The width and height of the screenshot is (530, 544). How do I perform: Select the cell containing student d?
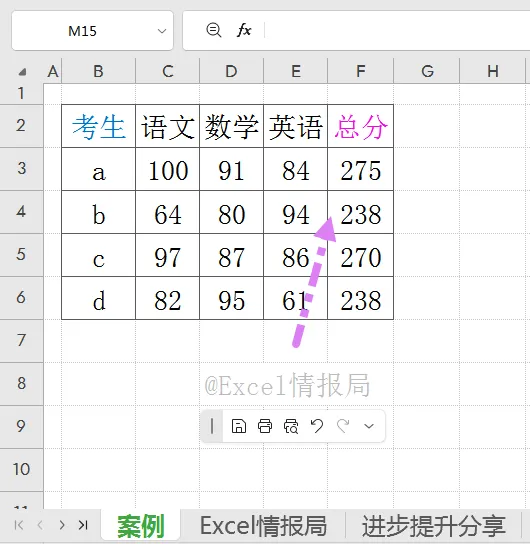click(x=99, y=298)
